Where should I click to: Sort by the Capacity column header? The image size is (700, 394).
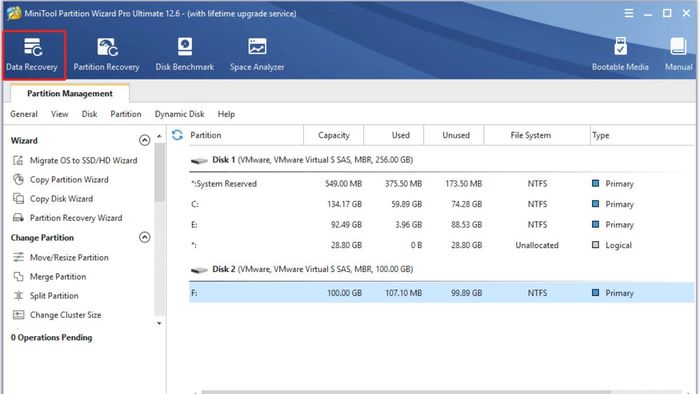pos(333,135)
